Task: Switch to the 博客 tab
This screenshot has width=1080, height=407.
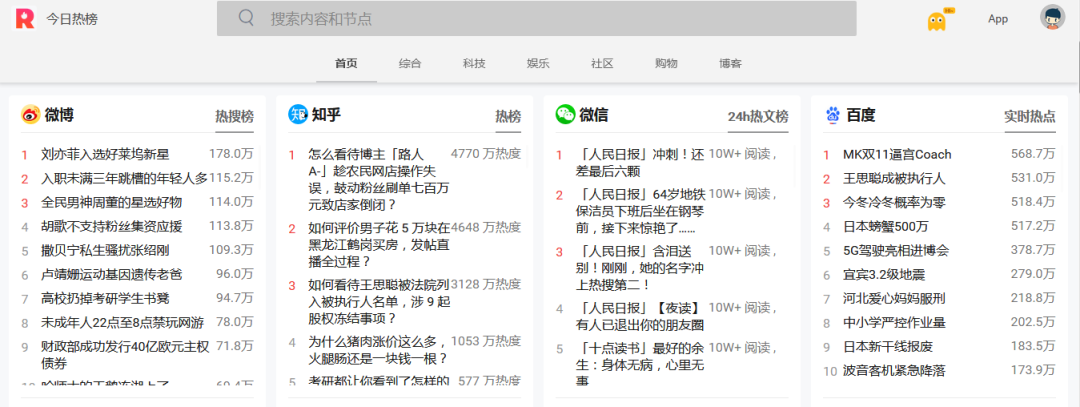Action: pos(730,63)
